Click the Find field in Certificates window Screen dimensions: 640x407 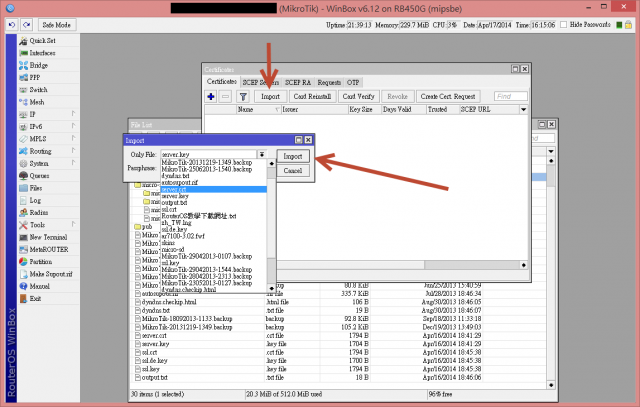pos(511,96)
